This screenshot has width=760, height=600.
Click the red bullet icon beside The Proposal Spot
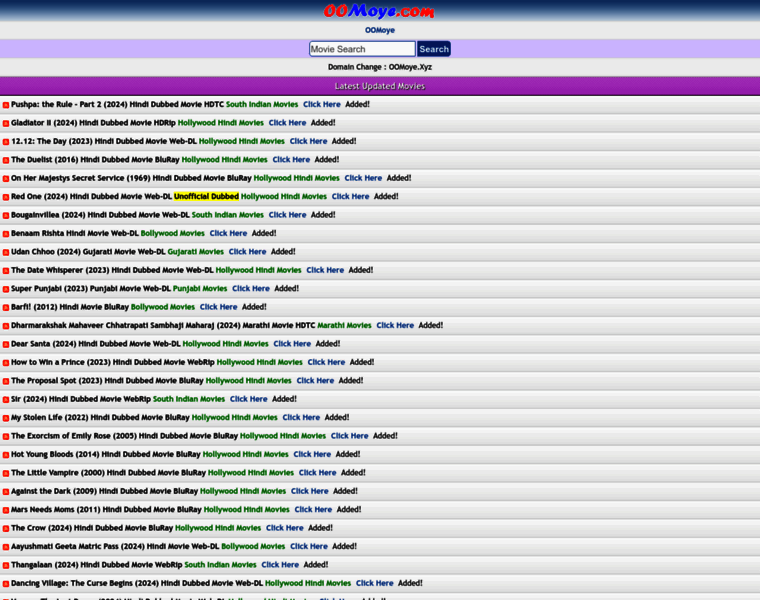[x=6, y=381]
